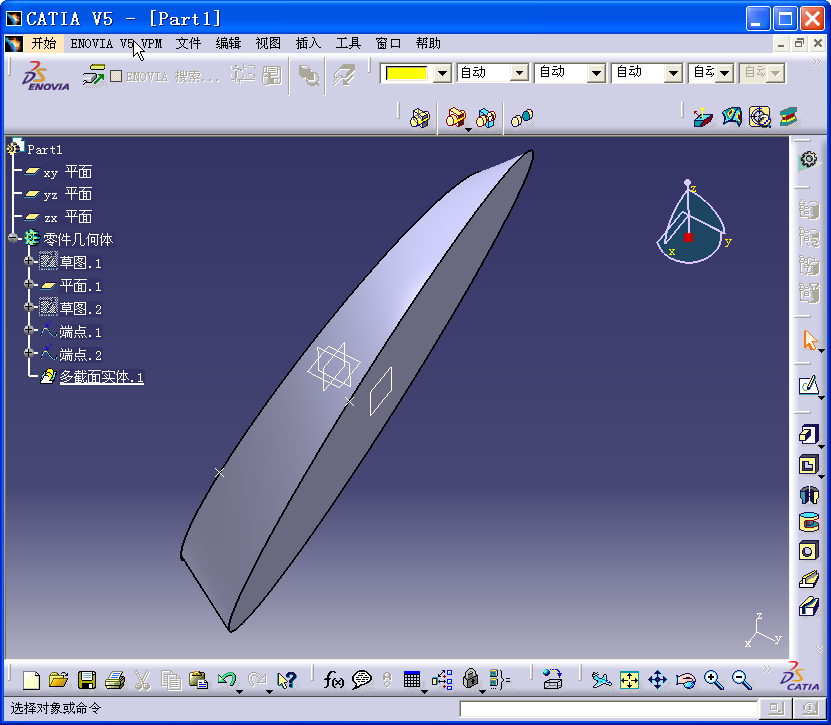Open the Undo history dropdown arrow
This screenshot has height=725, width=831.
pos(240,692)
